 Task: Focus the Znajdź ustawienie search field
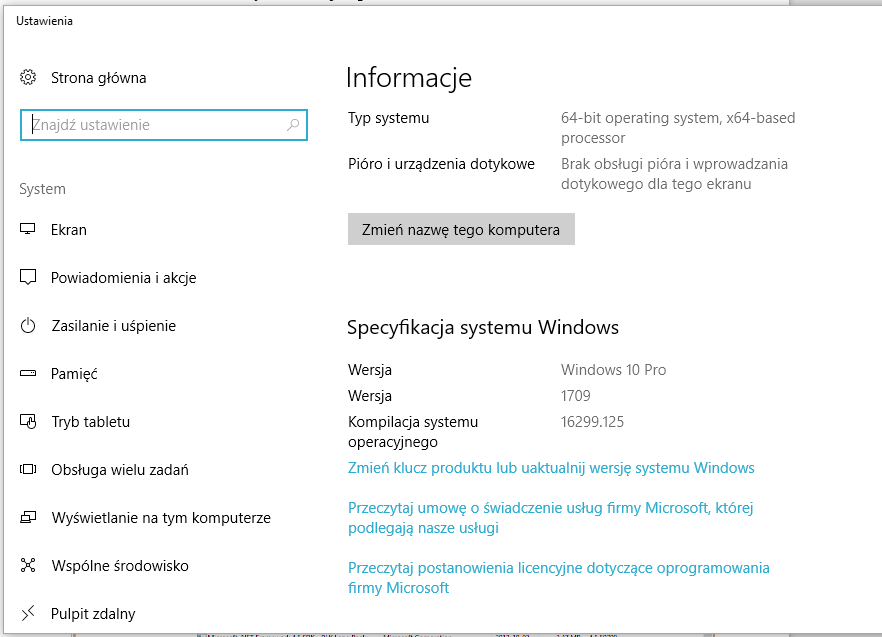coord(155,125)
